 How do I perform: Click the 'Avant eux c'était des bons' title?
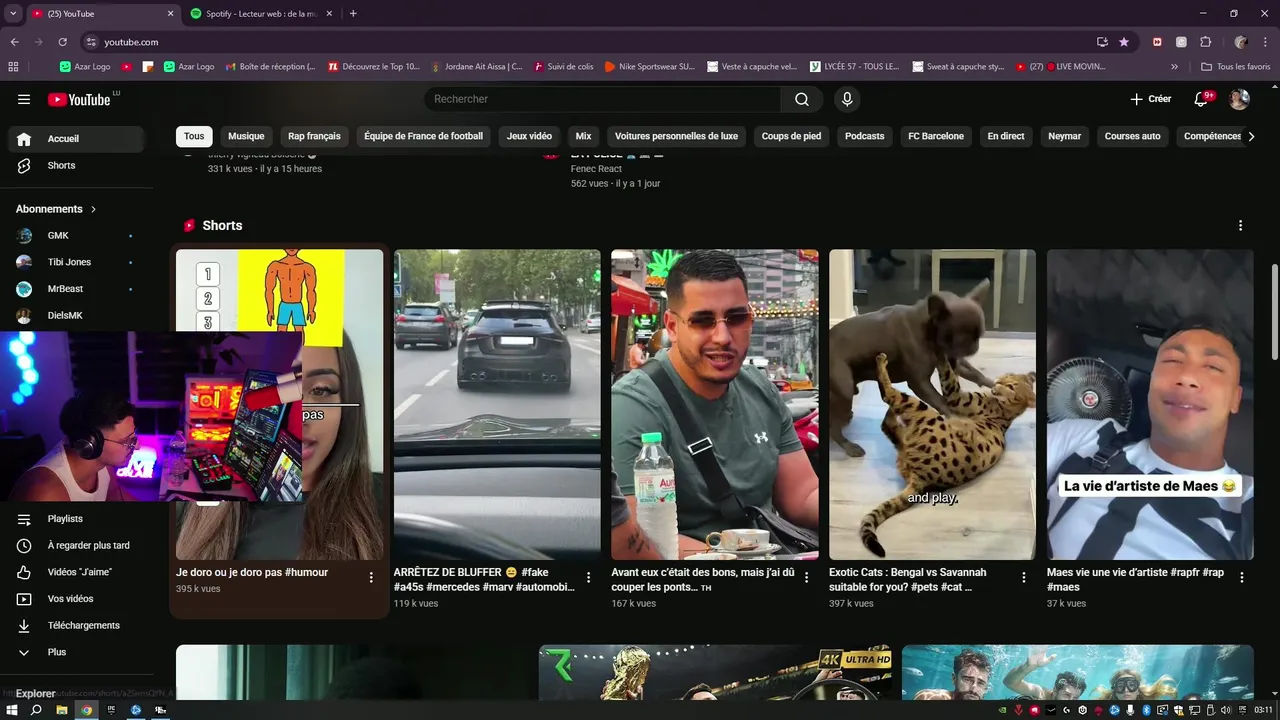(703, 580)
